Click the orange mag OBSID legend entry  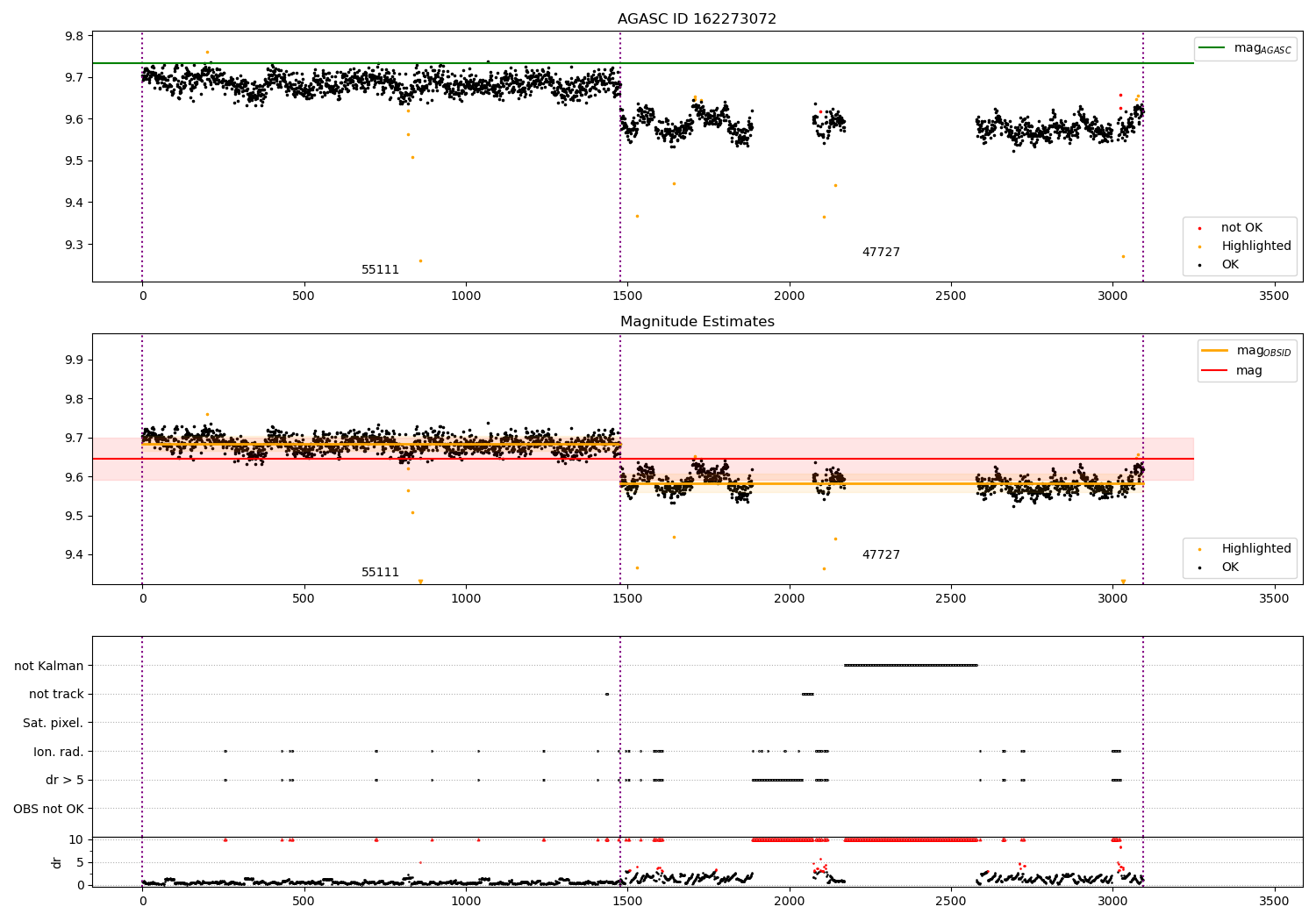pos(1247,351)
